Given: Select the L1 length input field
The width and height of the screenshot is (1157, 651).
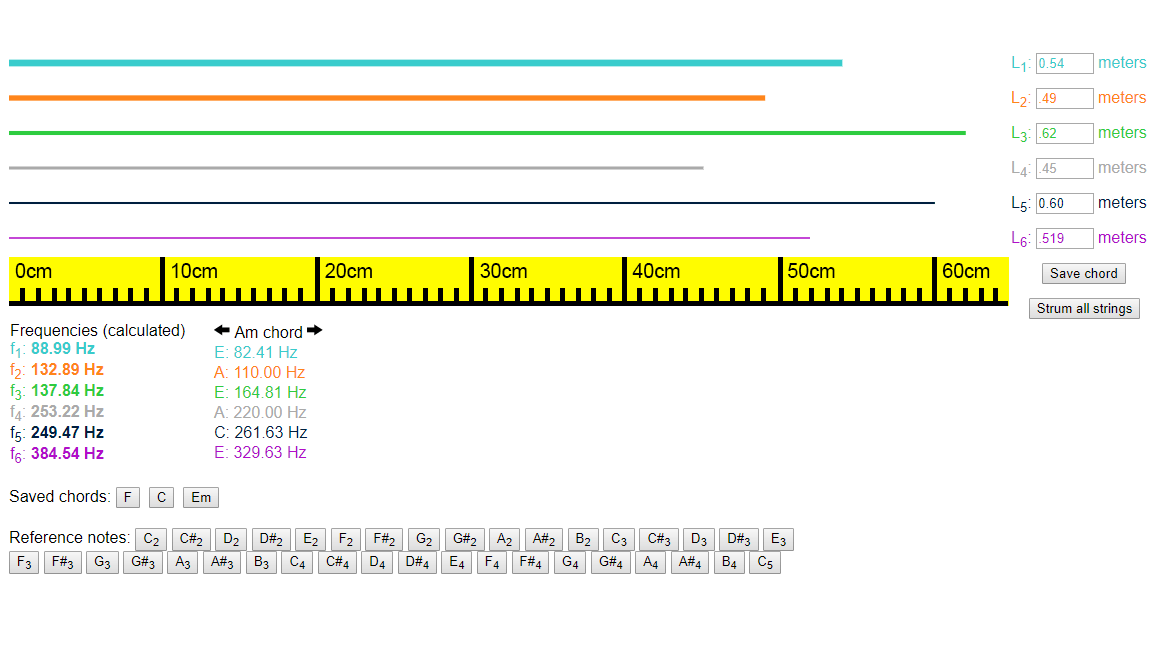Looking at the screenshot, I should click(1064, 62).
